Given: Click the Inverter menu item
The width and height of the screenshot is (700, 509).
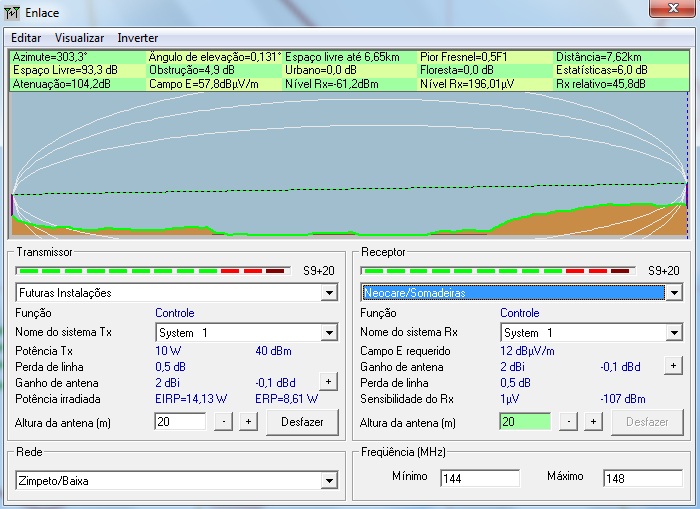Looking at the screenshot, I should [137, 37].
